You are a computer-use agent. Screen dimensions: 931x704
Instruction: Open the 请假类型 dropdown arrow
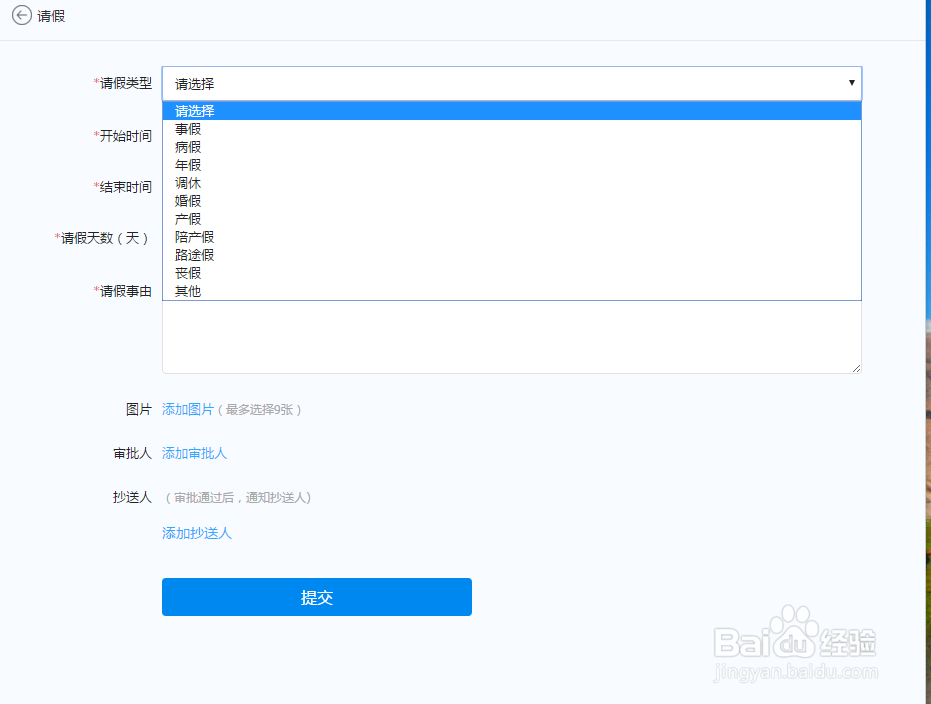click(851, 83)
